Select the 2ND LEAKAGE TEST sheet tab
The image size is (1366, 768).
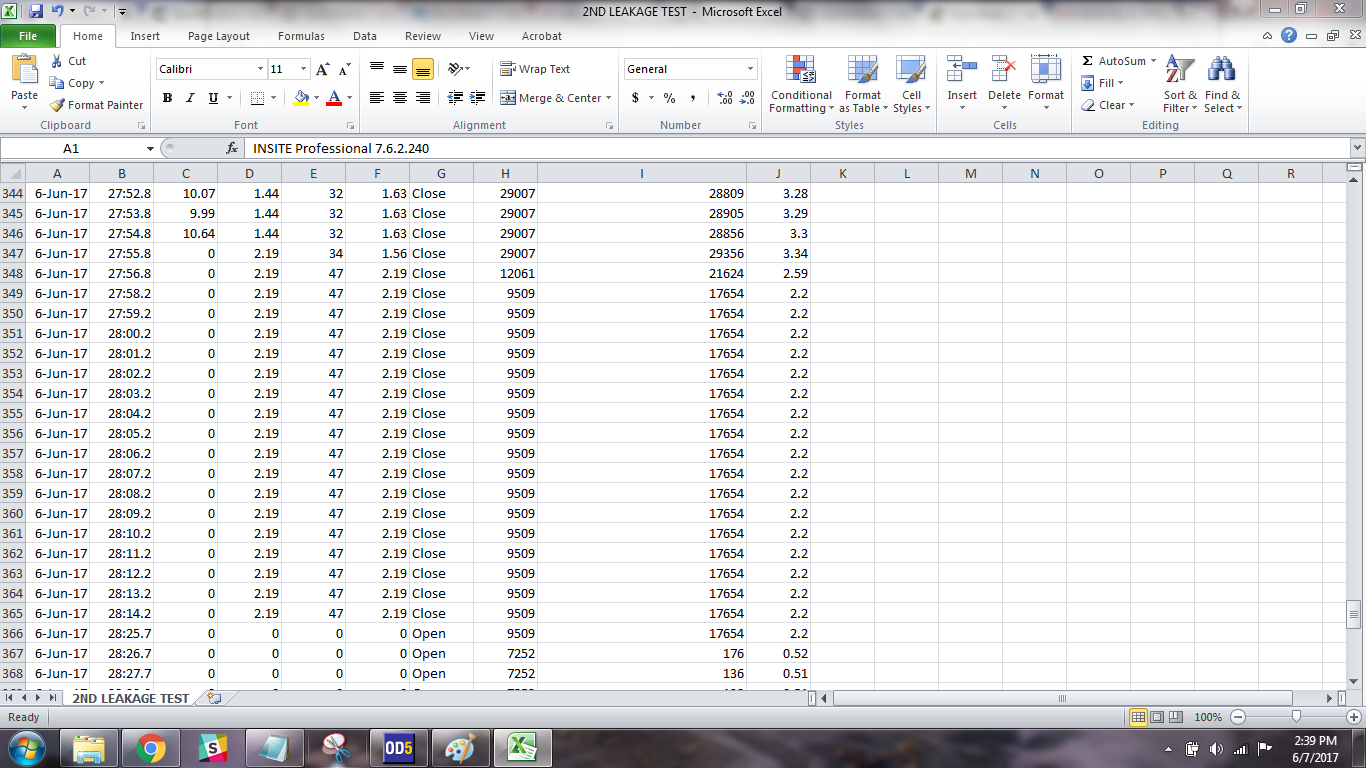tap(130, 699)
